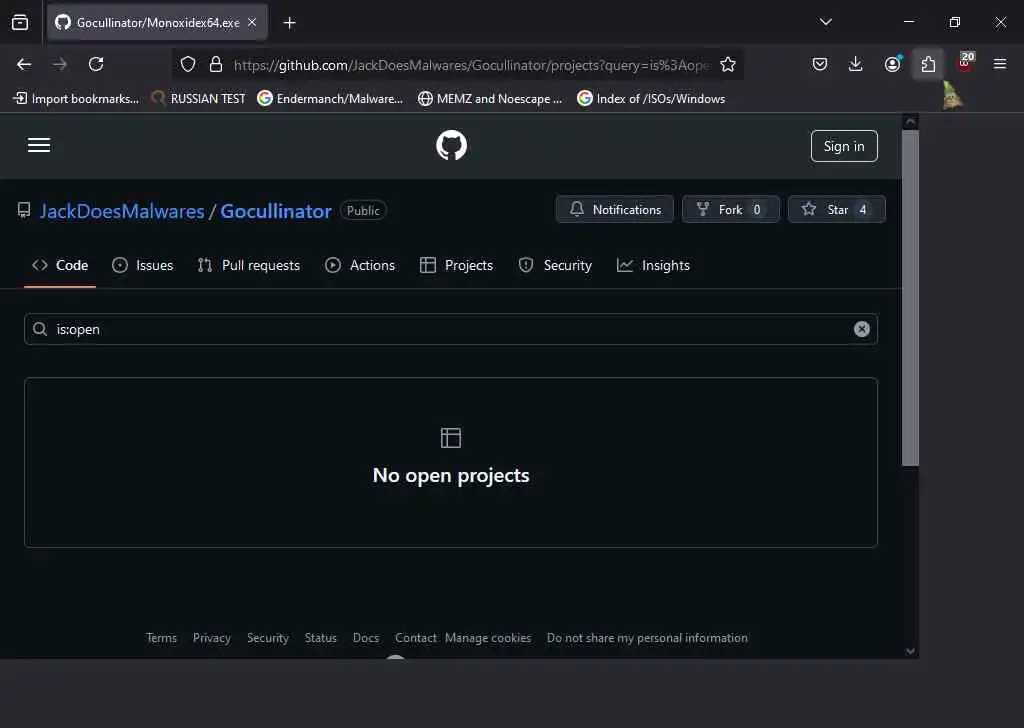Image resolution: width=1024 pixels, height=728 pixels.
Task: Bookmark this page with the star icon
Action: [x=728, y=64]
